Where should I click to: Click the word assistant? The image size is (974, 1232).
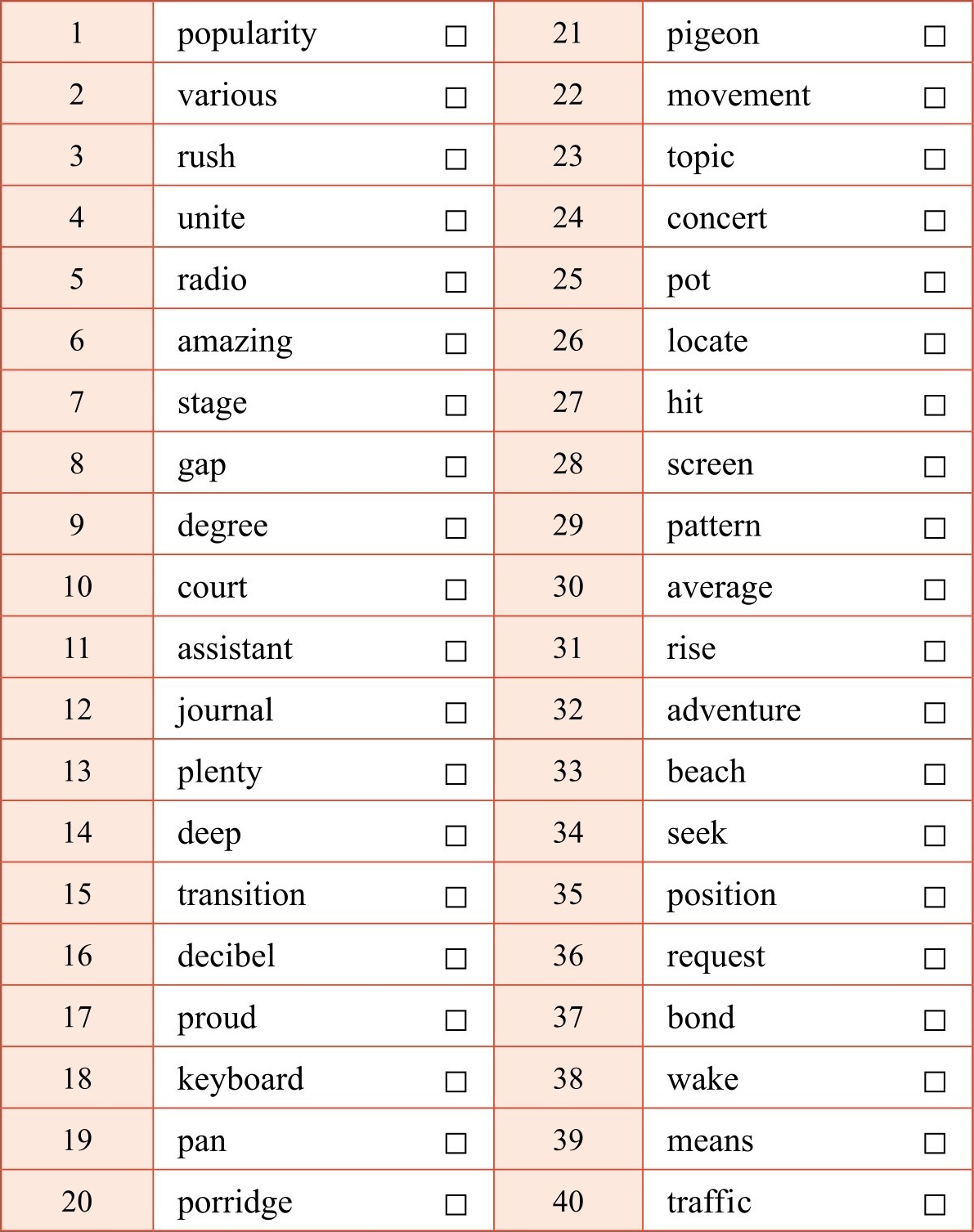pyautogui.click(x=235, y=648)
